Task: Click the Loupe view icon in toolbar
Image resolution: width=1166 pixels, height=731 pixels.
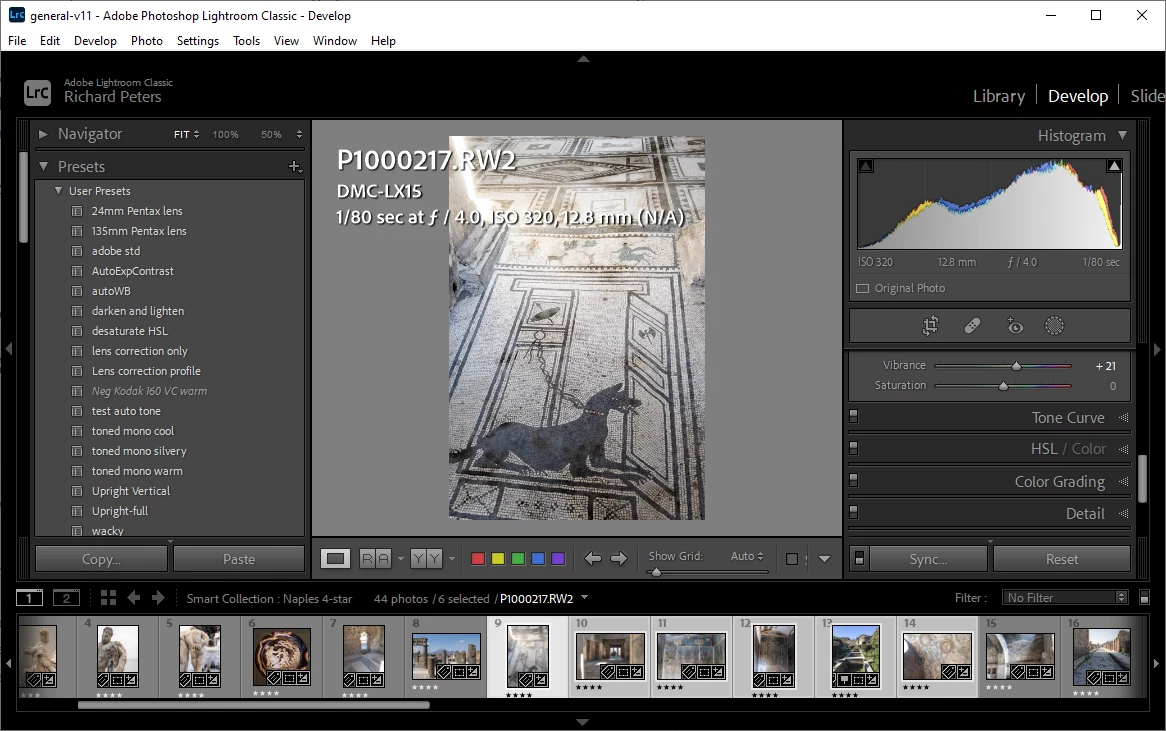Action: point(336,559)
